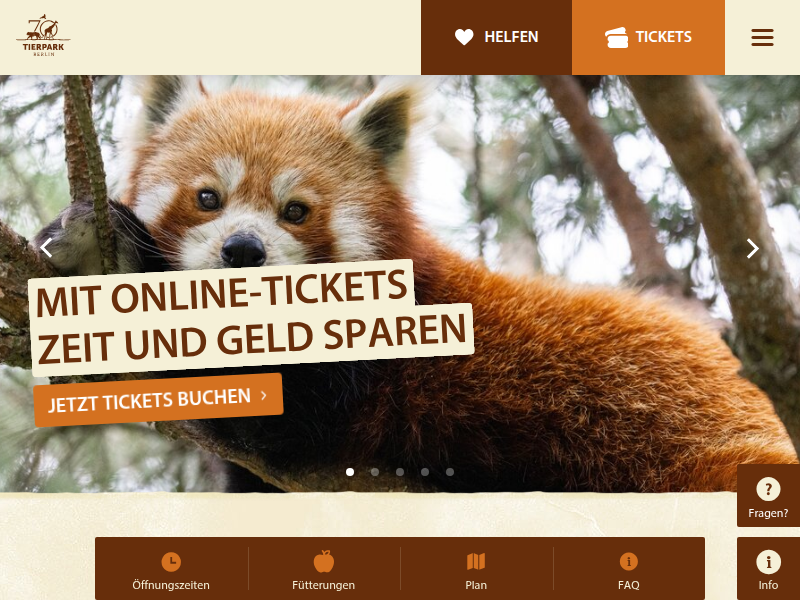
Task: Open the Fragen? help widget
Action: (768, 495)
